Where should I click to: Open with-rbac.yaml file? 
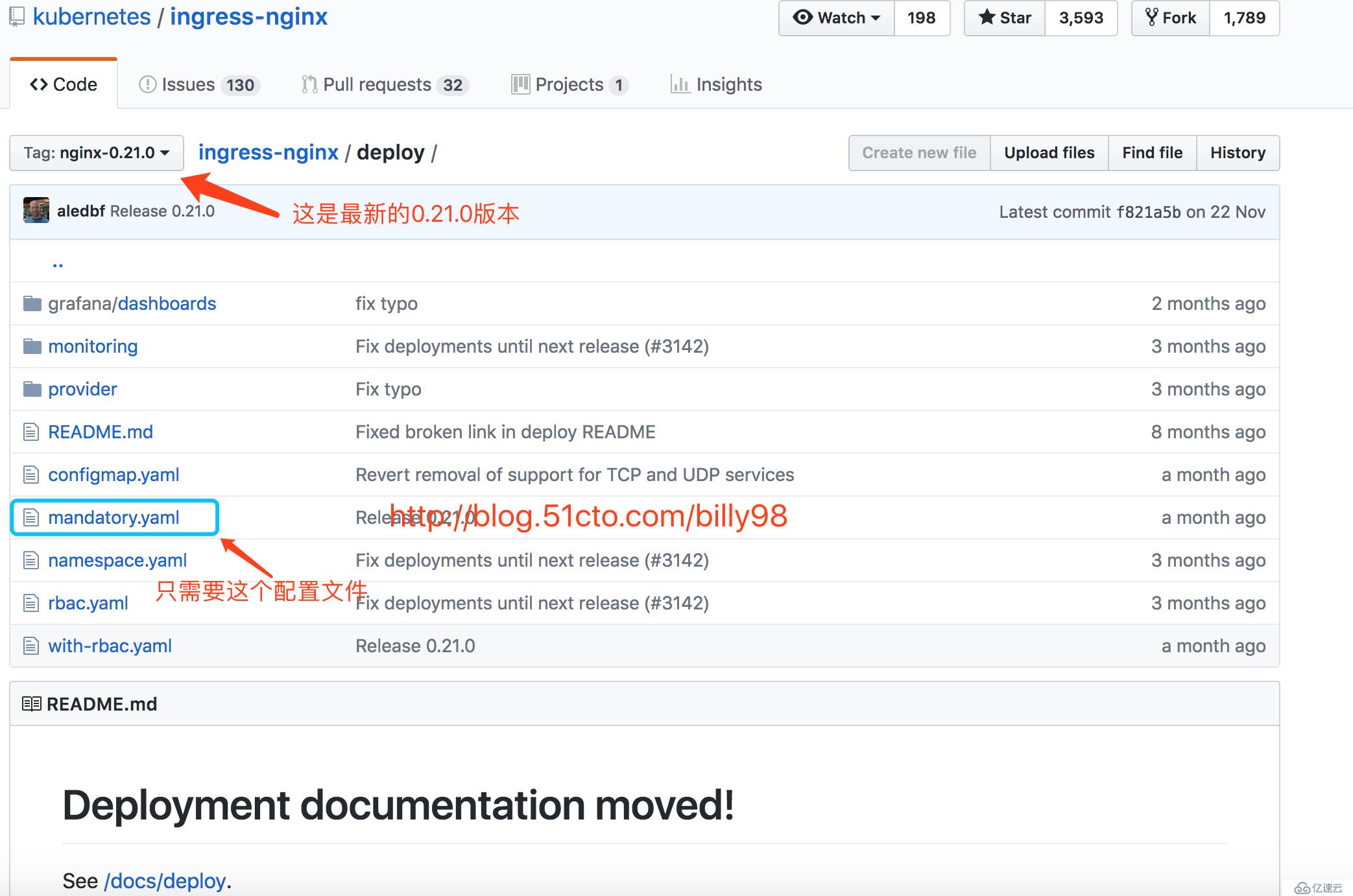coord(110,646)
